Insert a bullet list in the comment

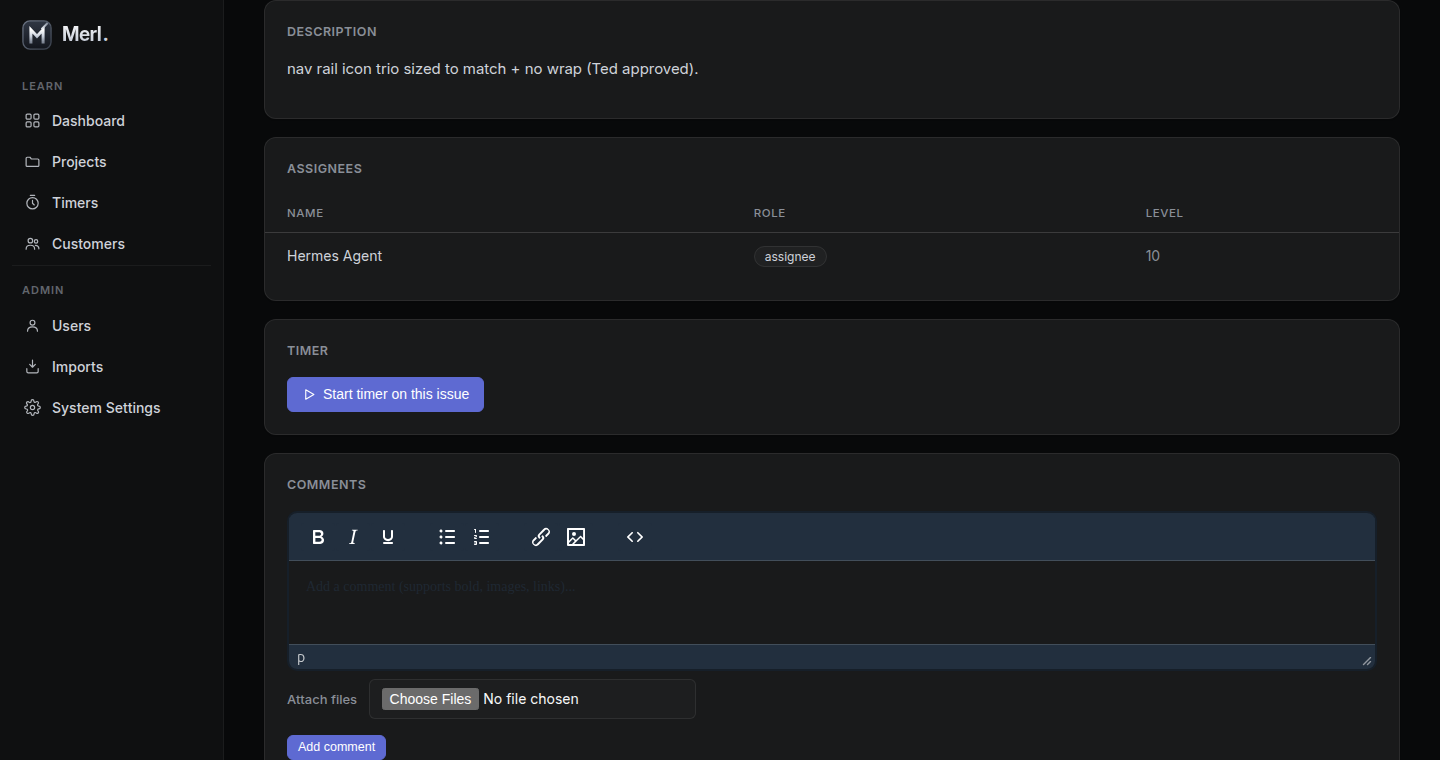(x=447, y=537)
